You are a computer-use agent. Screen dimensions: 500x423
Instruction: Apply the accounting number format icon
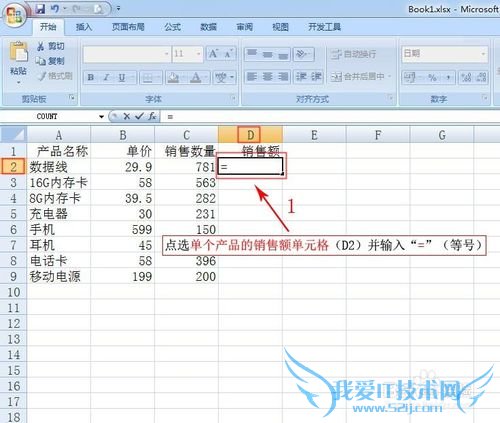click(409, 78)
